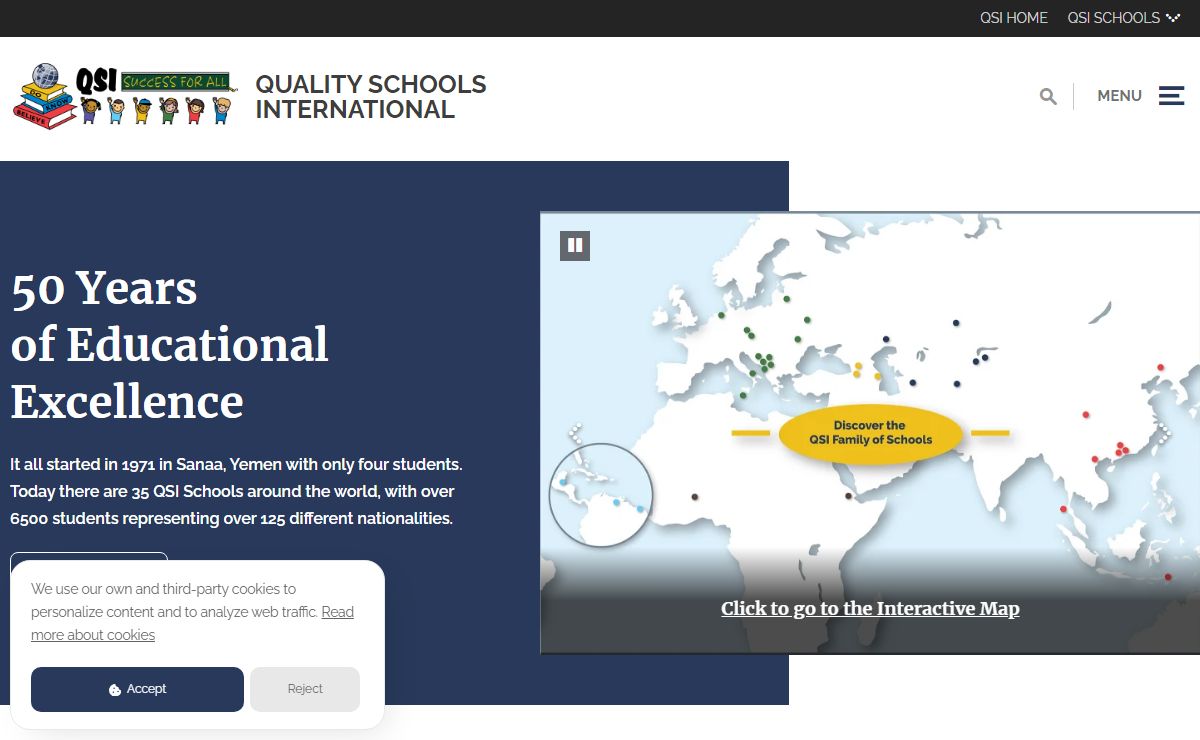Pause the map slideshow
This screenshot has width=1200, height=740.
575,245
